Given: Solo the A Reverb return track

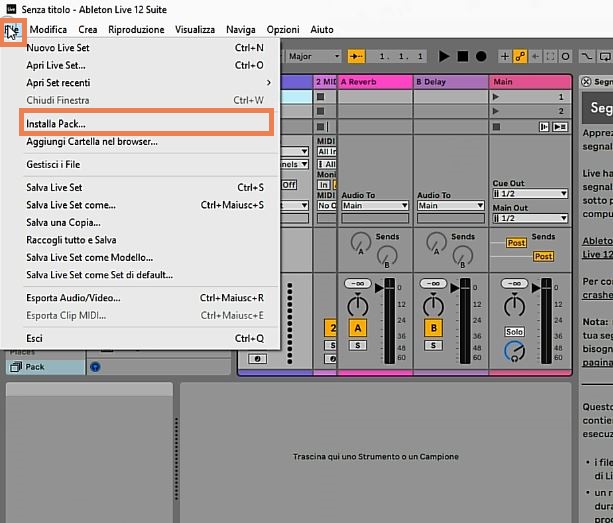Looking at the screenshot, I should coord(355,345).
